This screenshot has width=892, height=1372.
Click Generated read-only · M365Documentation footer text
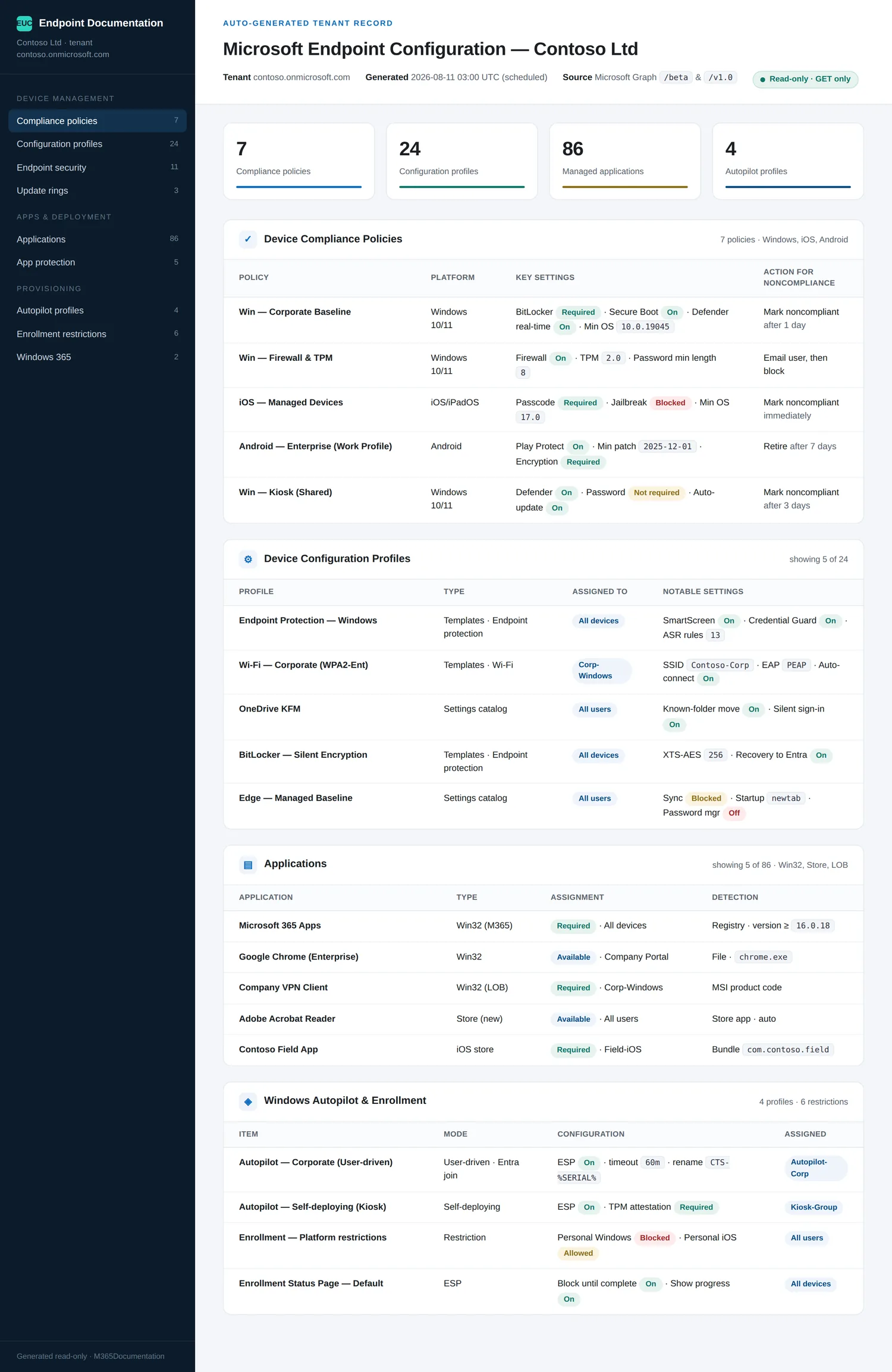(90, 1356)
